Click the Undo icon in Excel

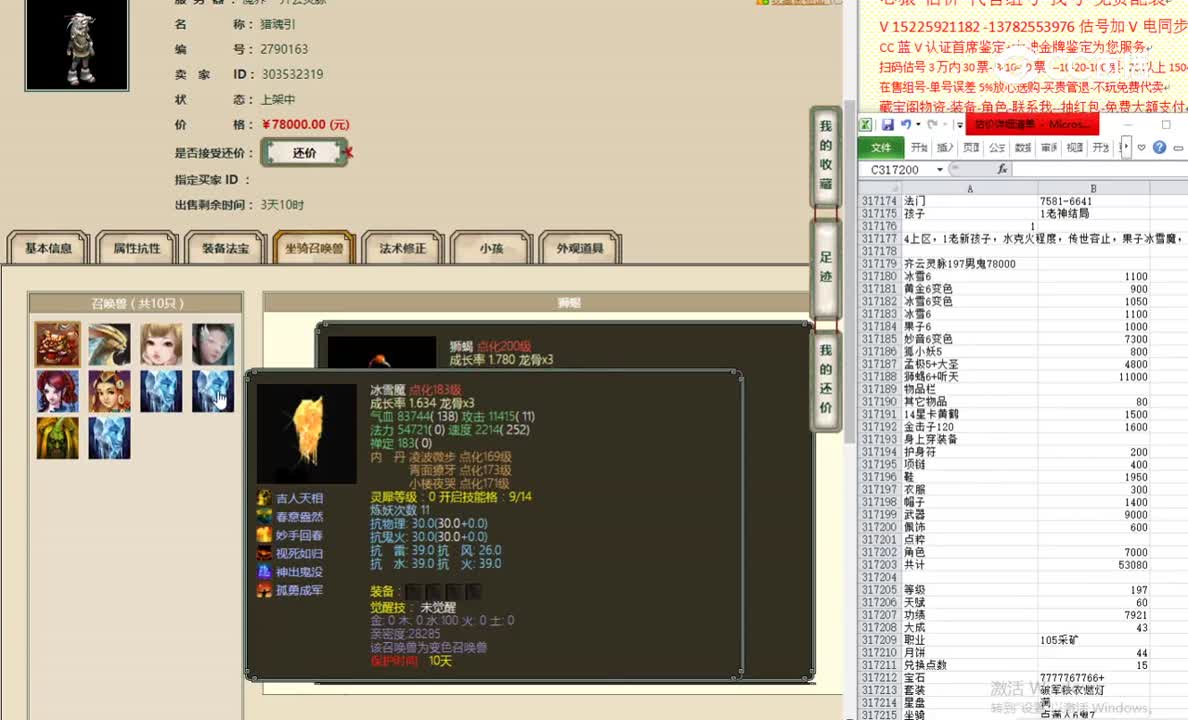click(x=906, y=124)
